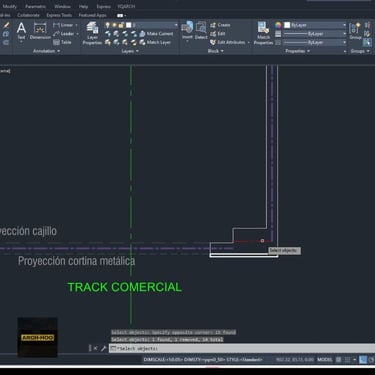Click the Edit Attributes button
The height and width of the screenshot is (375, 375).
tap(230, 42)
